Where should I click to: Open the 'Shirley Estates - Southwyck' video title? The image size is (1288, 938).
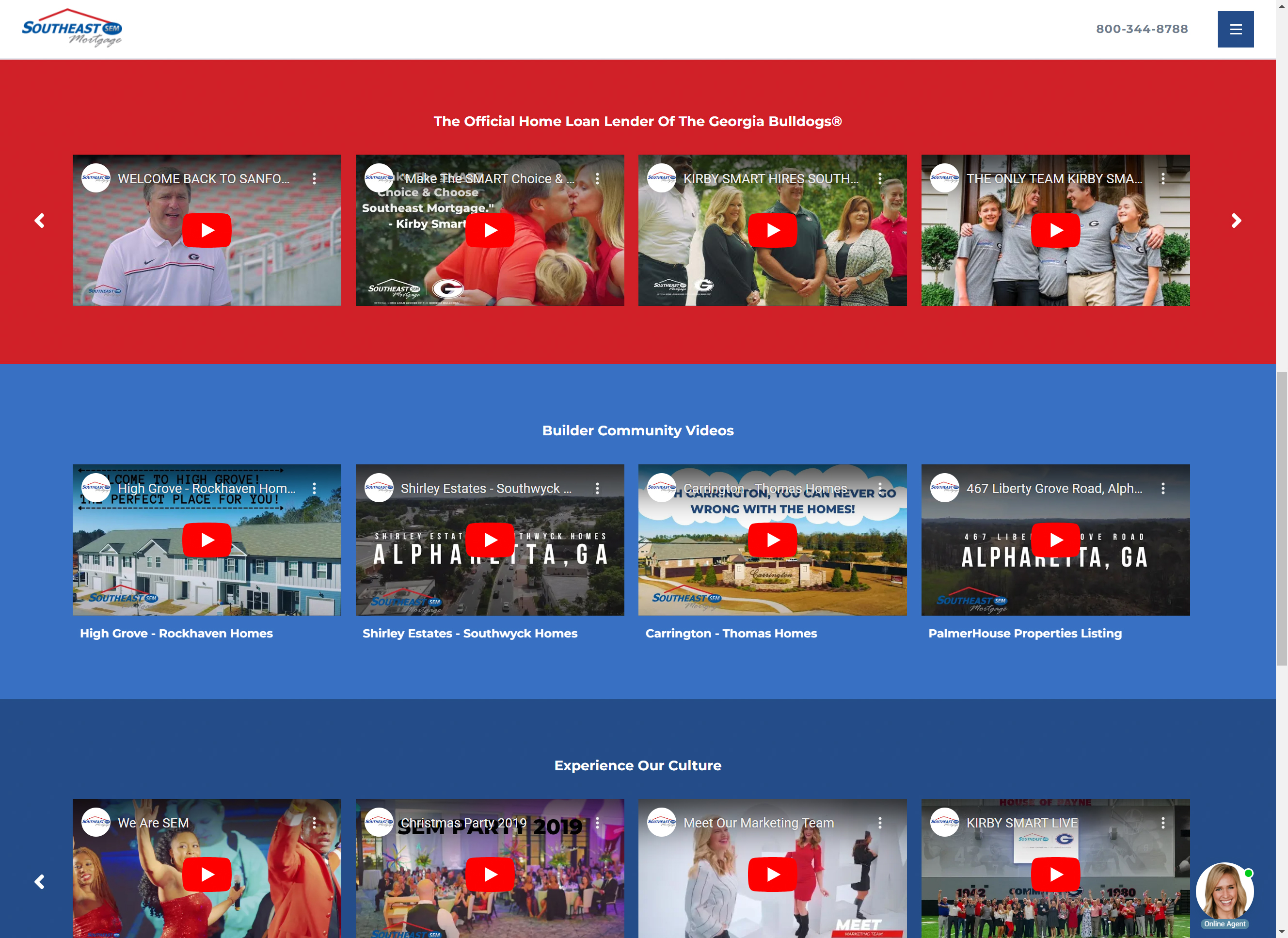(x=486, y=488)
